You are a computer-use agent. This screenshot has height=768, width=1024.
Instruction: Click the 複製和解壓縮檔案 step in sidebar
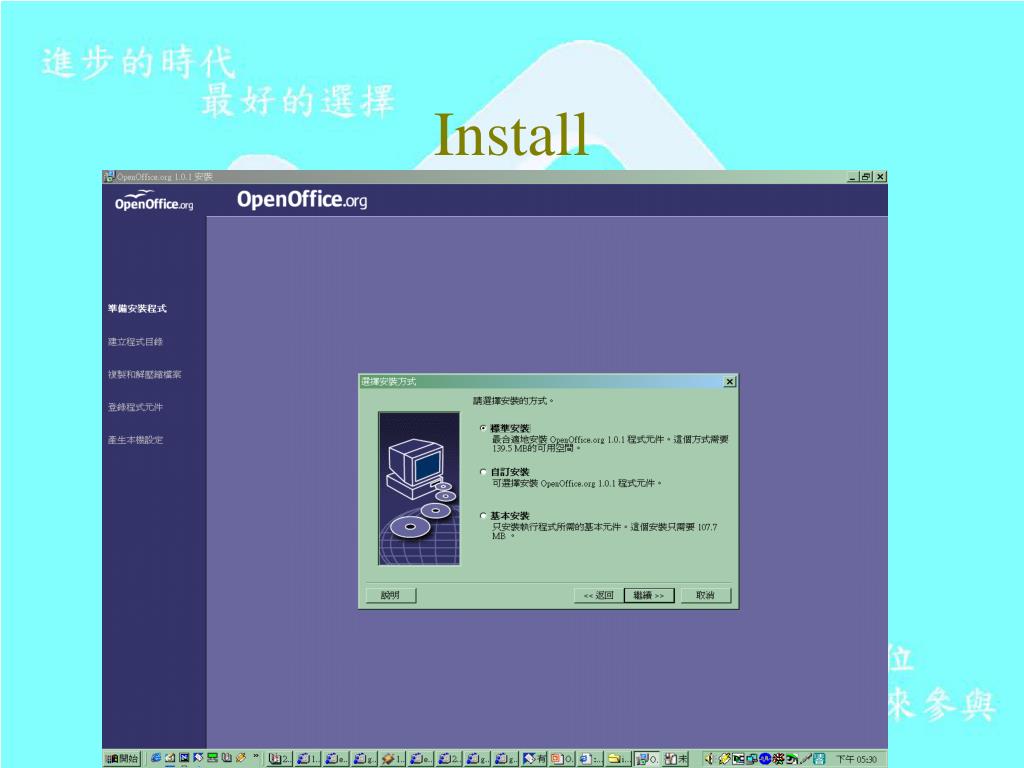click(x=144, y=374)
